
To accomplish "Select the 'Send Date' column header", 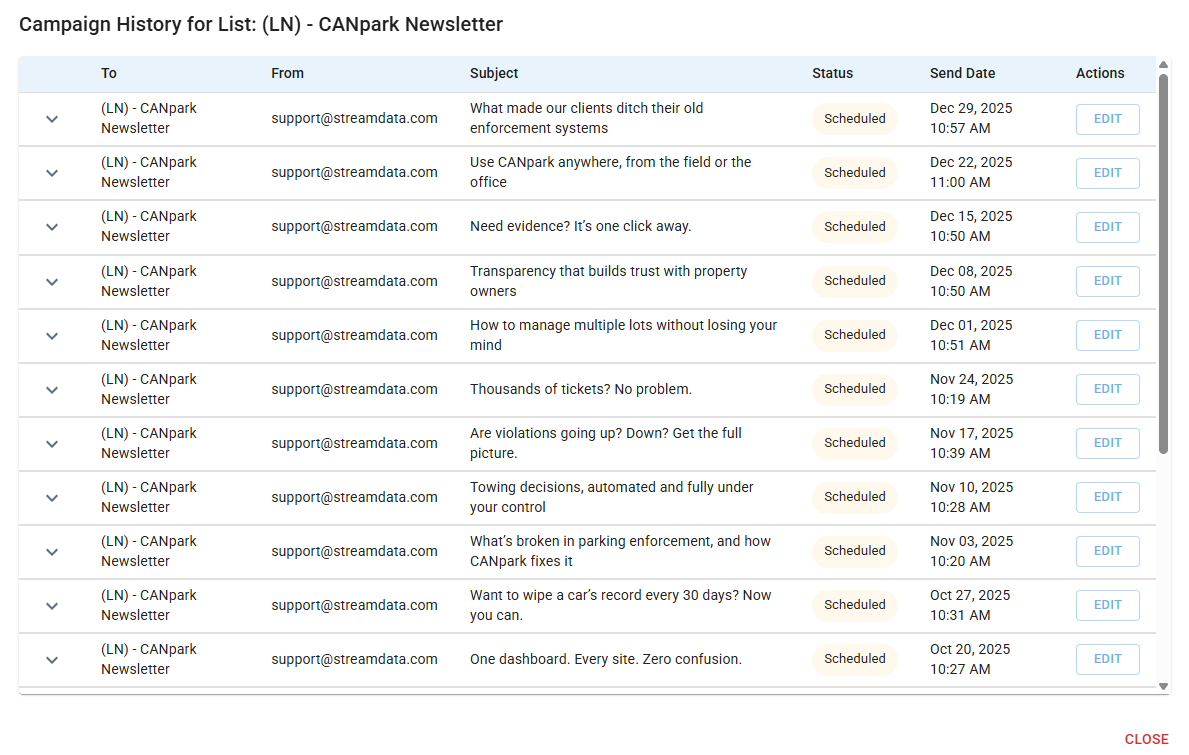I will pos(962,73).
